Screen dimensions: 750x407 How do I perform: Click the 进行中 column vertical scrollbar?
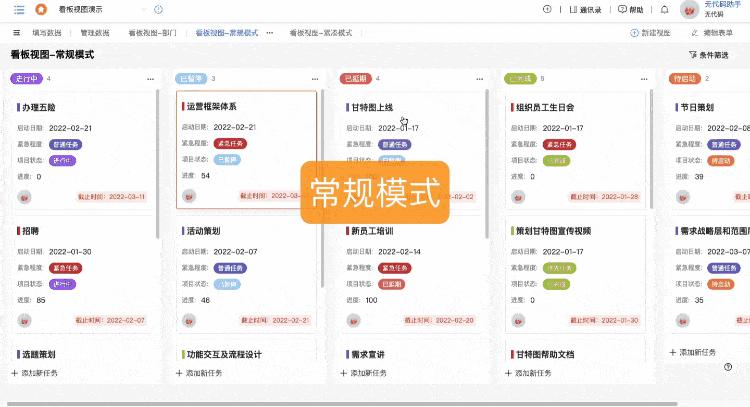(x=158, y=164)
